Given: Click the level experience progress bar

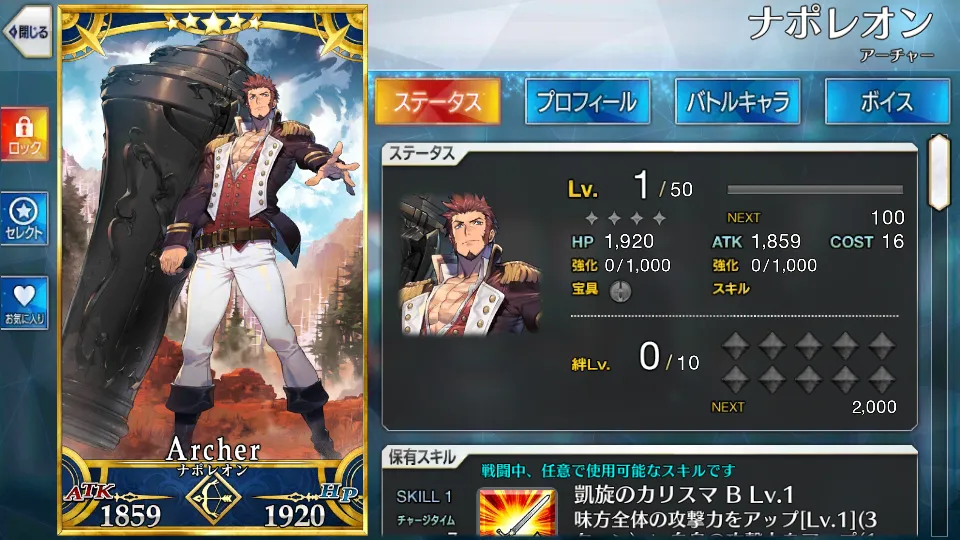Looking at the screenshot, I should click(815, 190).
